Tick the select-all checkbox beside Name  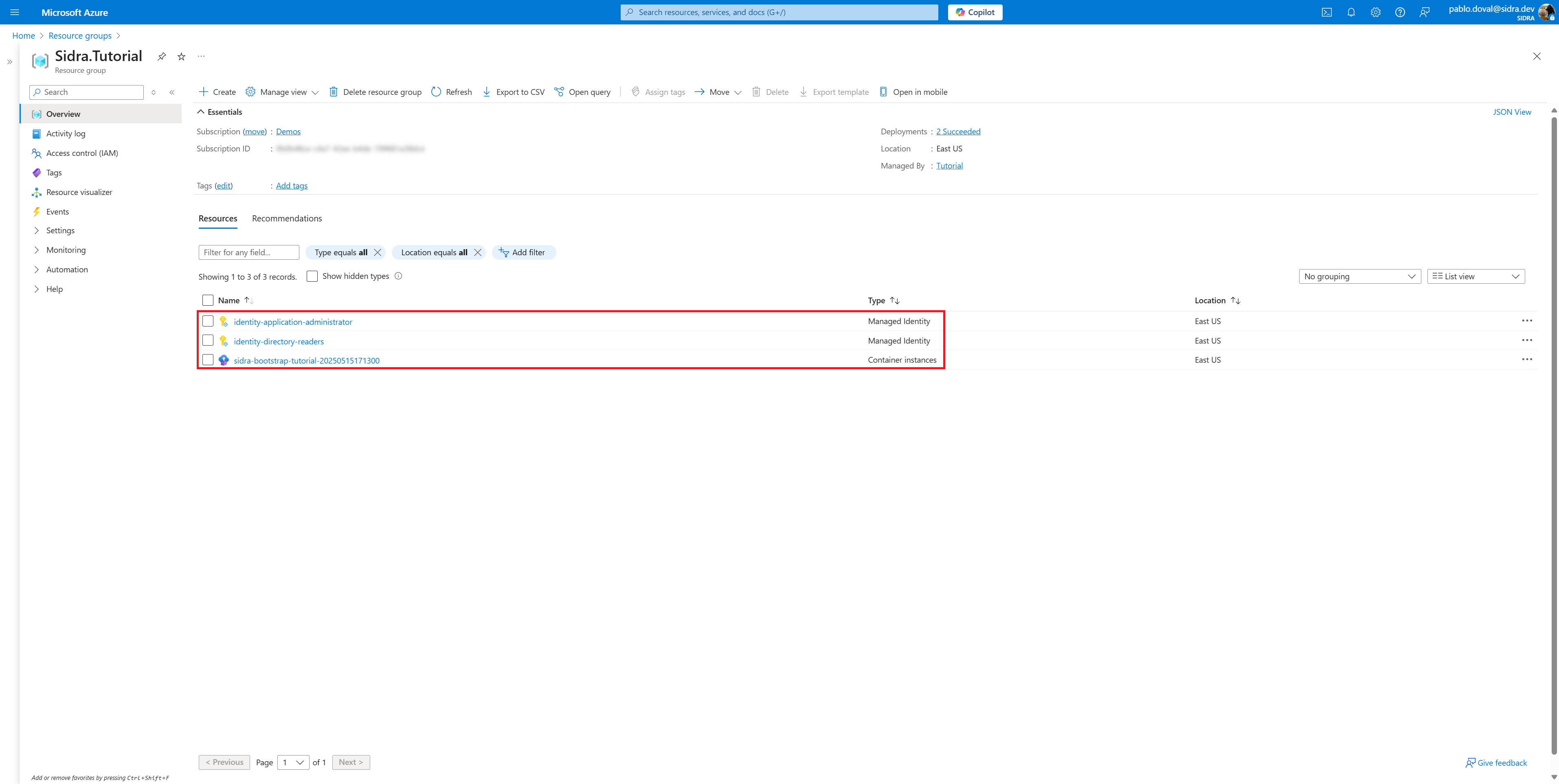[x=208, y=301]
